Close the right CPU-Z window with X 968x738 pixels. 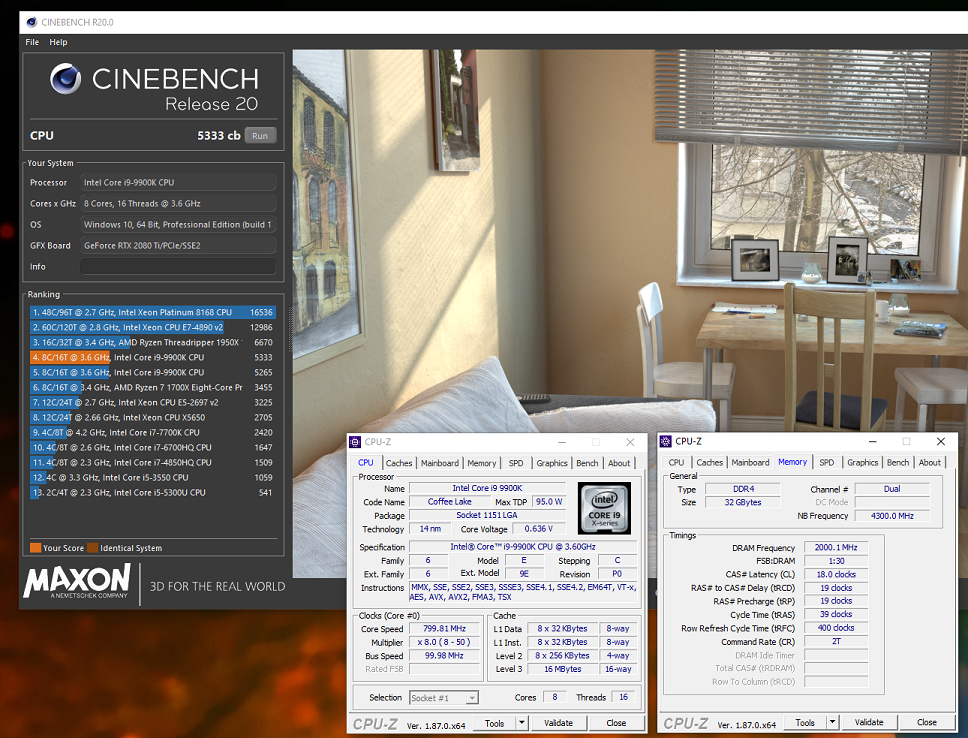click(x=941, y=442)
